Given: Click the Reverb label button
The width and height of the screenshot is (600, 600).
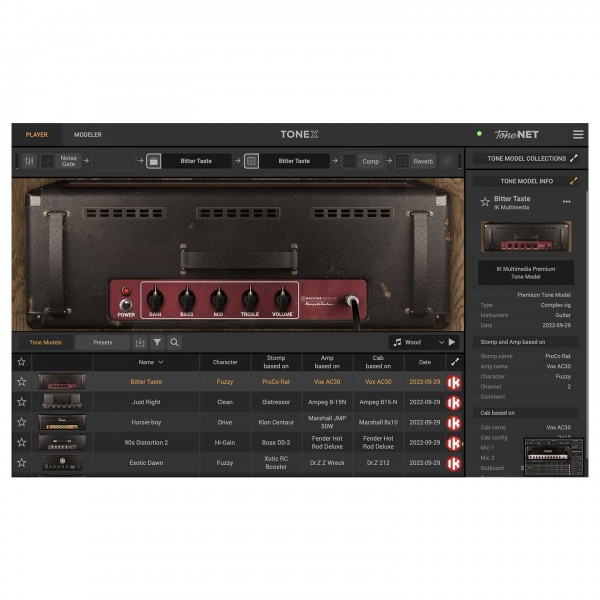Looking at the screenshot, I should click(423, 161).
